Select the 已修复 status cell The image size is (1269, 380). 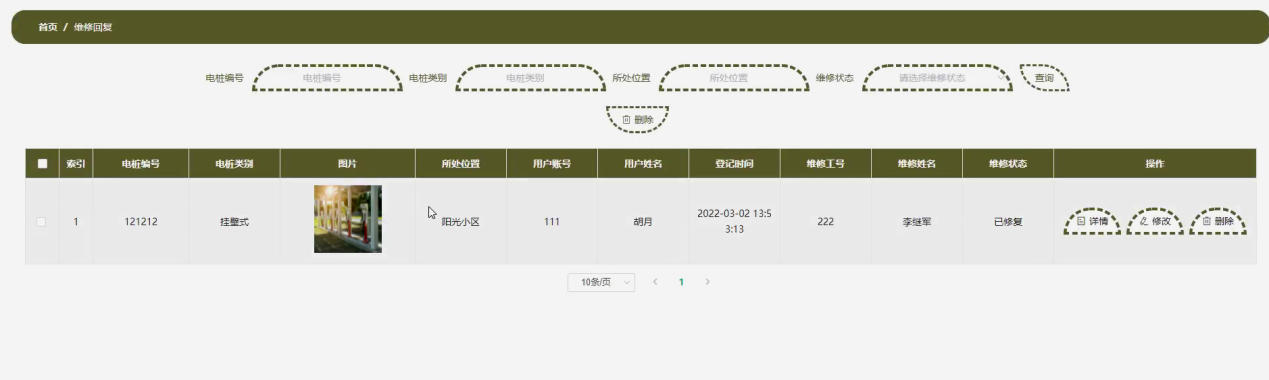click(x=1008, y=222)
